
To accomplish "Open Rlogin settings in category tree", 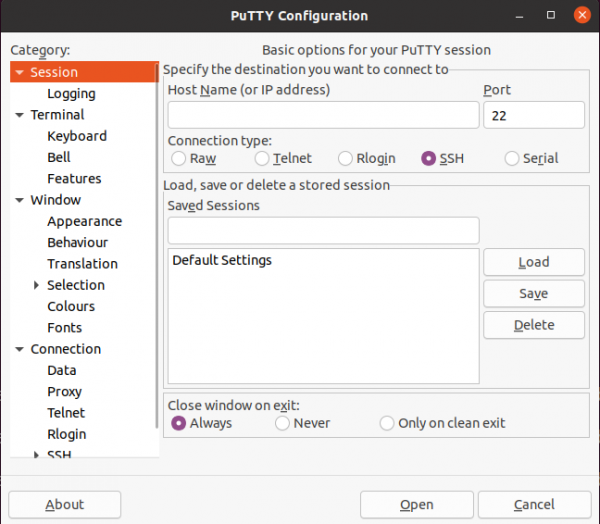I will (67, 434).
